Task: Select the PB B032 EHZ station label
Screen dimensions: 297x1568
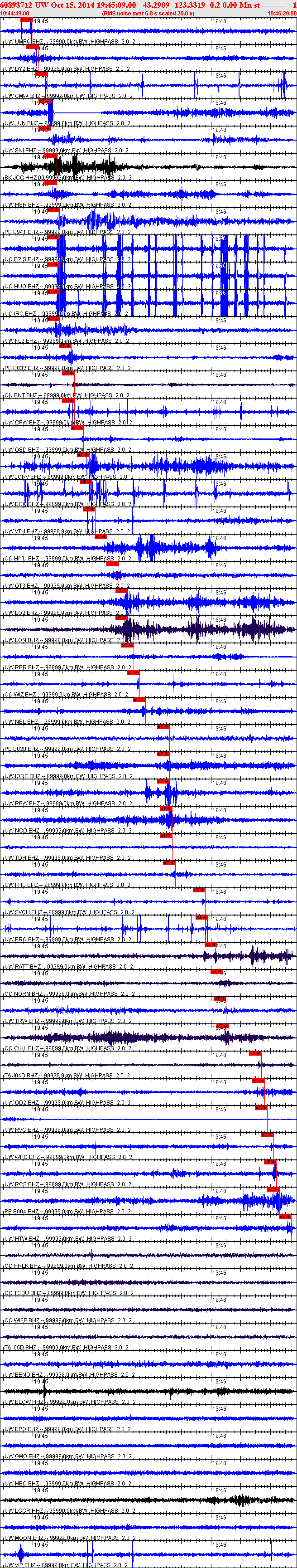Action: click(67, 368)
